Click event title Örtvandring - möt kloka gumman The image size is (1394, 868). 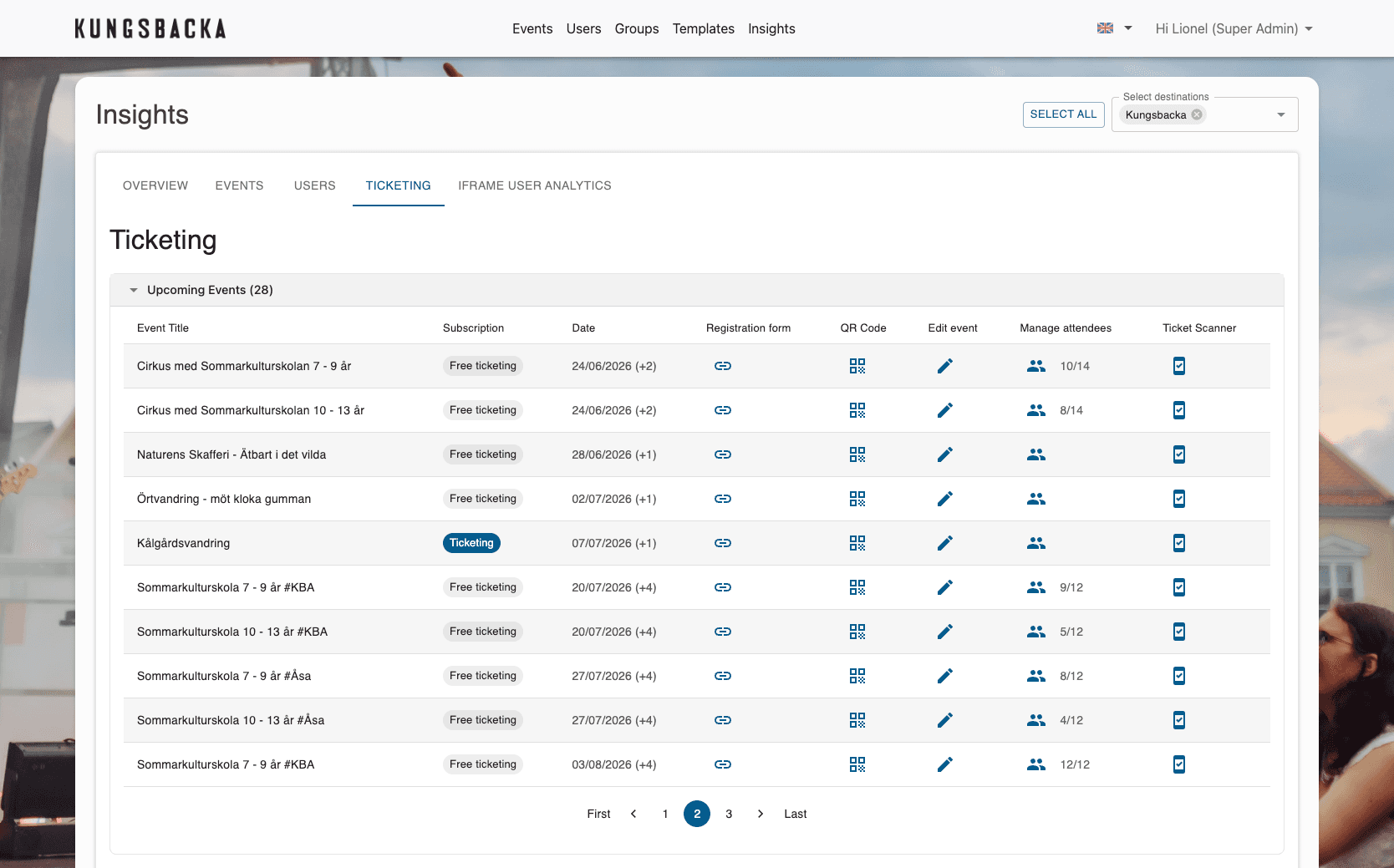pyautogui.click(x=224, y=499)
